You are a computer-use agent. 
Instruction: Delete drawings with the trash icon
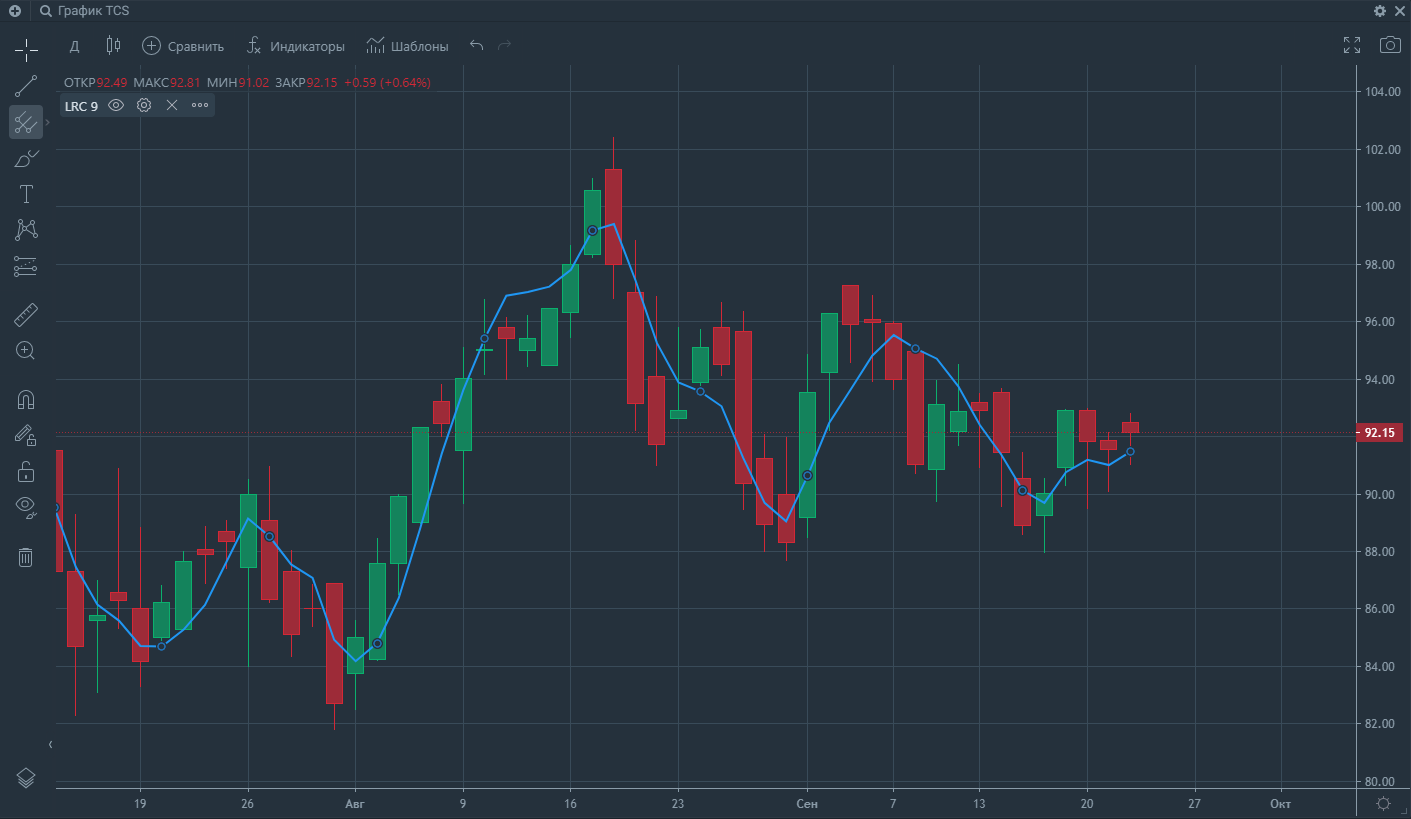(26, 557)
